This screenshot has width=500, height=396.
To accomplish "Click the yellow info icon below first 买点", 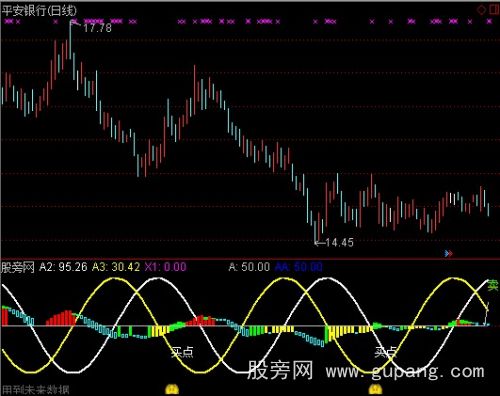I will pos(172,389).
